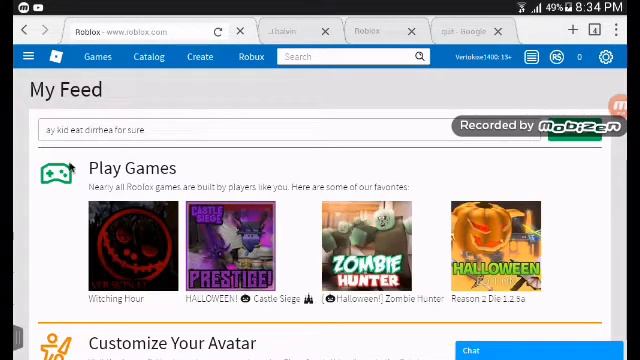Open the settings gear icon
Viewport: 640px width, 360px height.
click(606, 57)
